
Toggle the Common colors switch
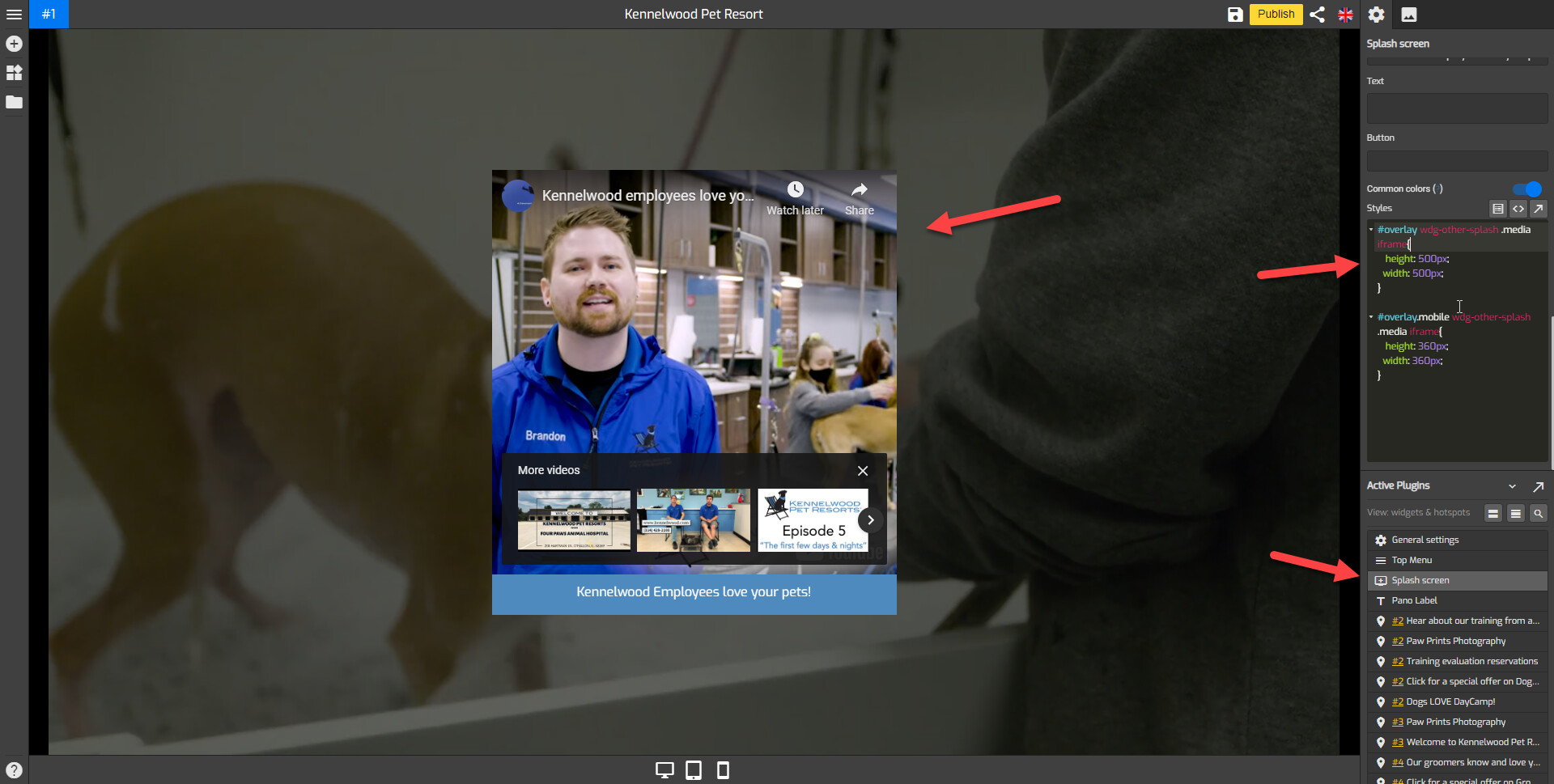[1527, 189]
